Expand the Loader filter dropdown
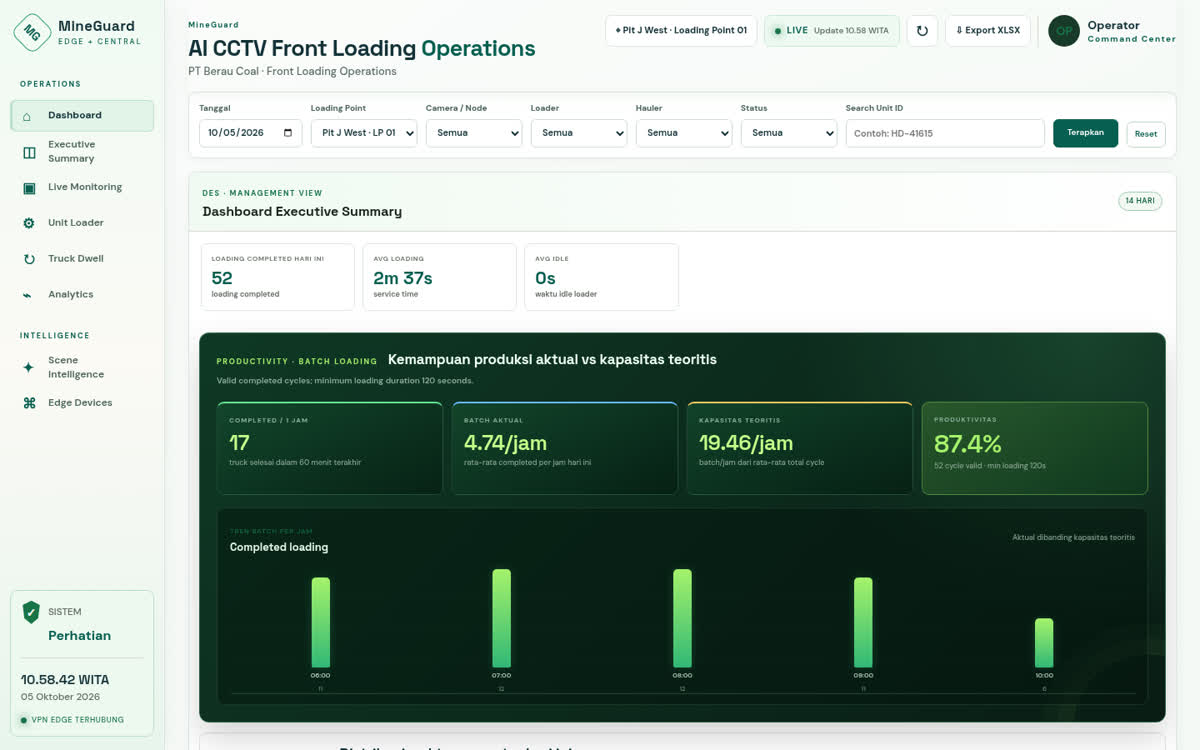 [579, 133]
